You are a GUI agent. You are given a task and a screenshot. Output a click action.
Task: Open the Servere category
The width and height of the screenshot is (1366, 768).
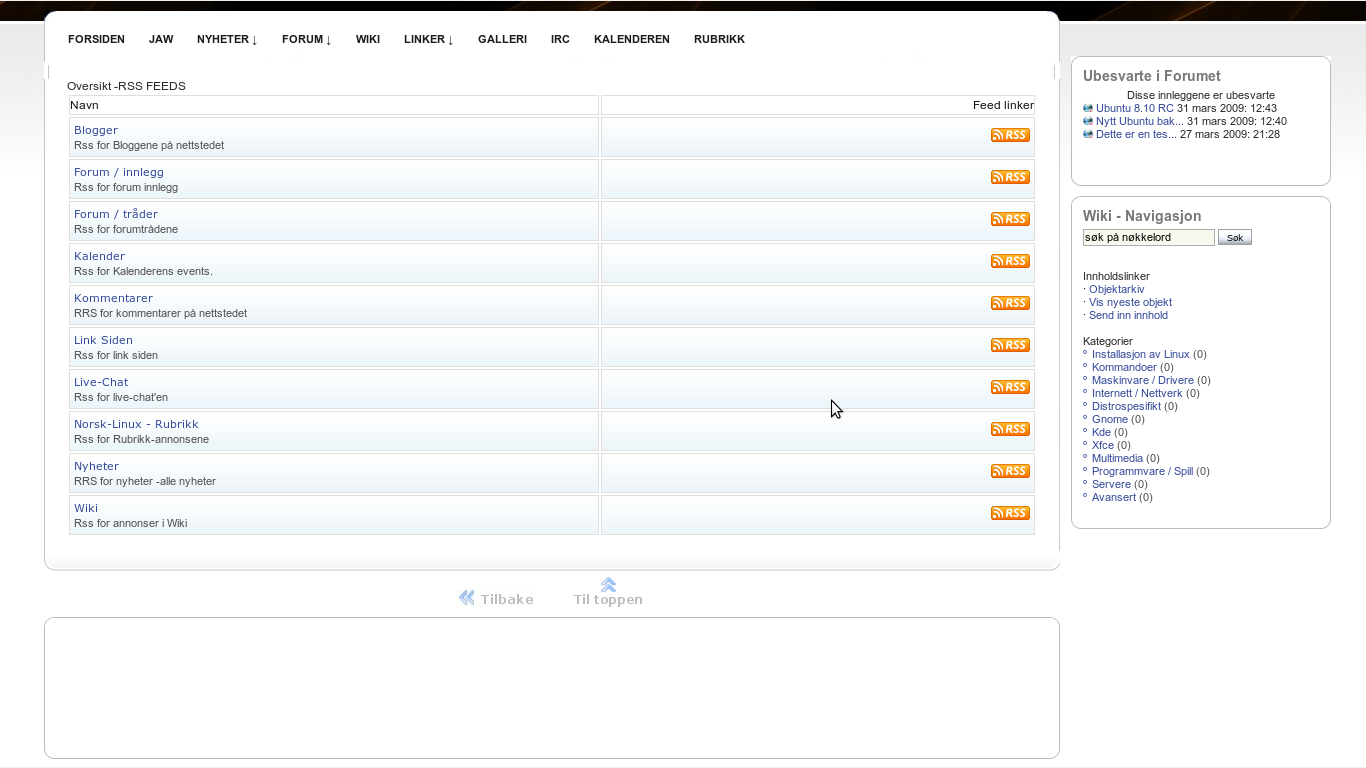point(1111,484)
